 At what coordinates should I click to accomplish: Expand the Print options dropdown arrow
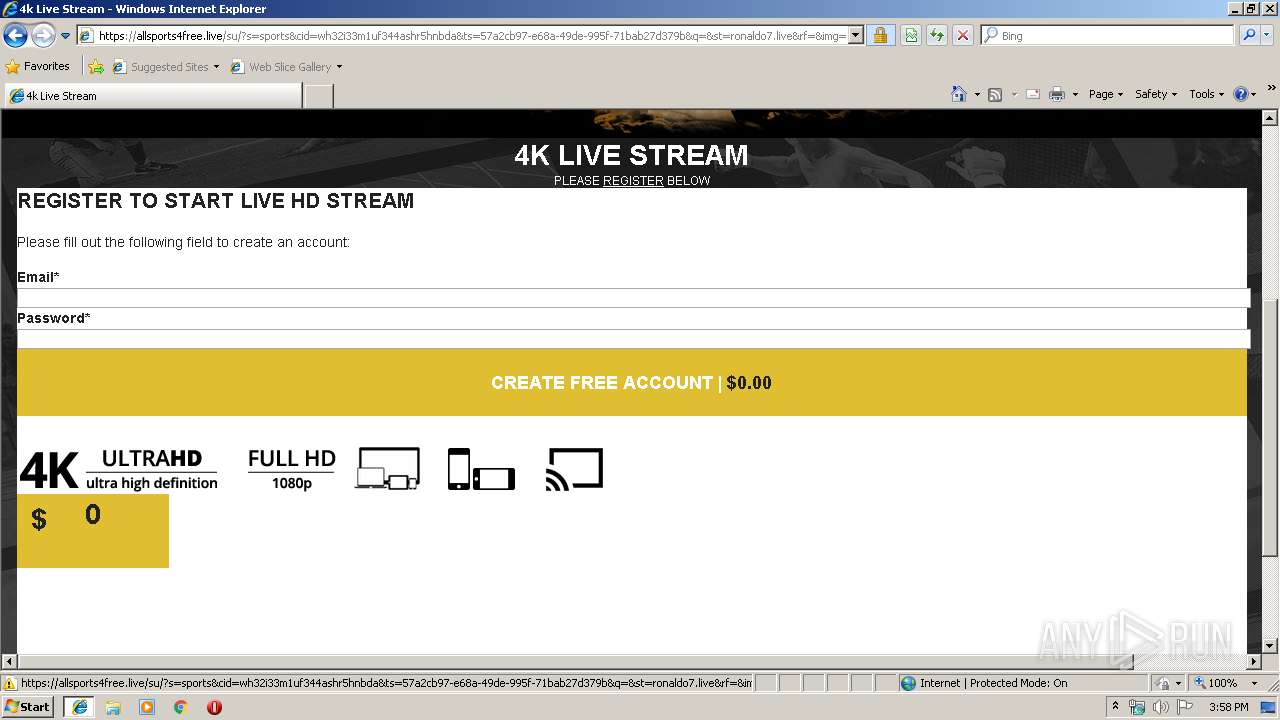pyautogui.click(x=1075, y=94)
